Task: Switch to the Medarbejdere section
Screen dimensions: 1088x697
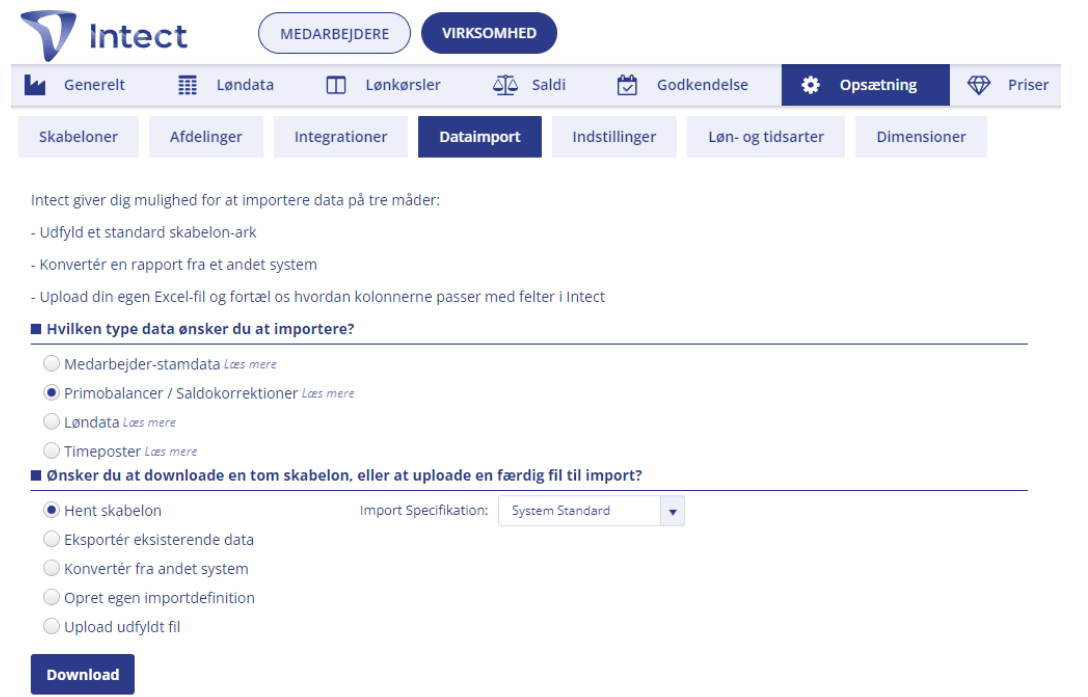Action: click(x=334, y=33)
